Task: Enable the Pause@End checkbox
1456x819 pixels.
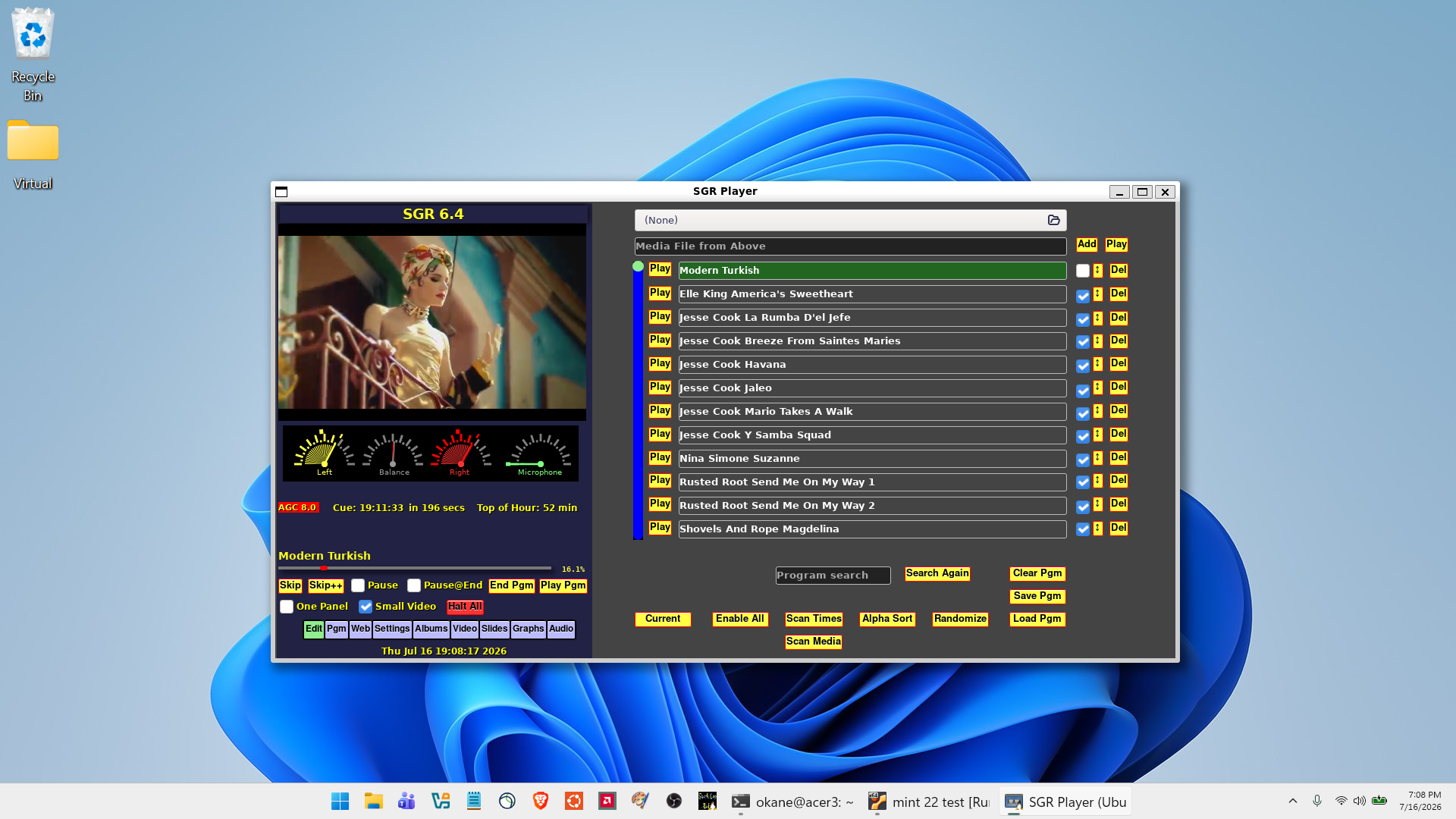Action: (x=414, y=585)
